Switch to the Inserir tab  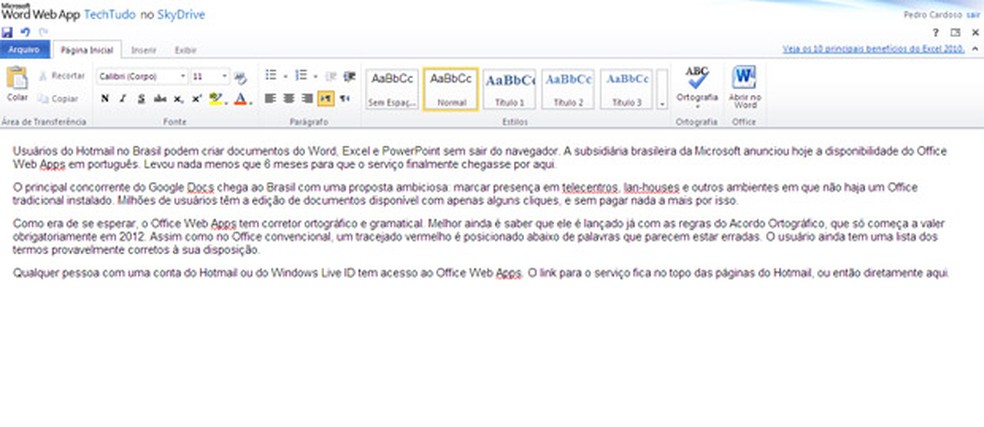[144, 50]
